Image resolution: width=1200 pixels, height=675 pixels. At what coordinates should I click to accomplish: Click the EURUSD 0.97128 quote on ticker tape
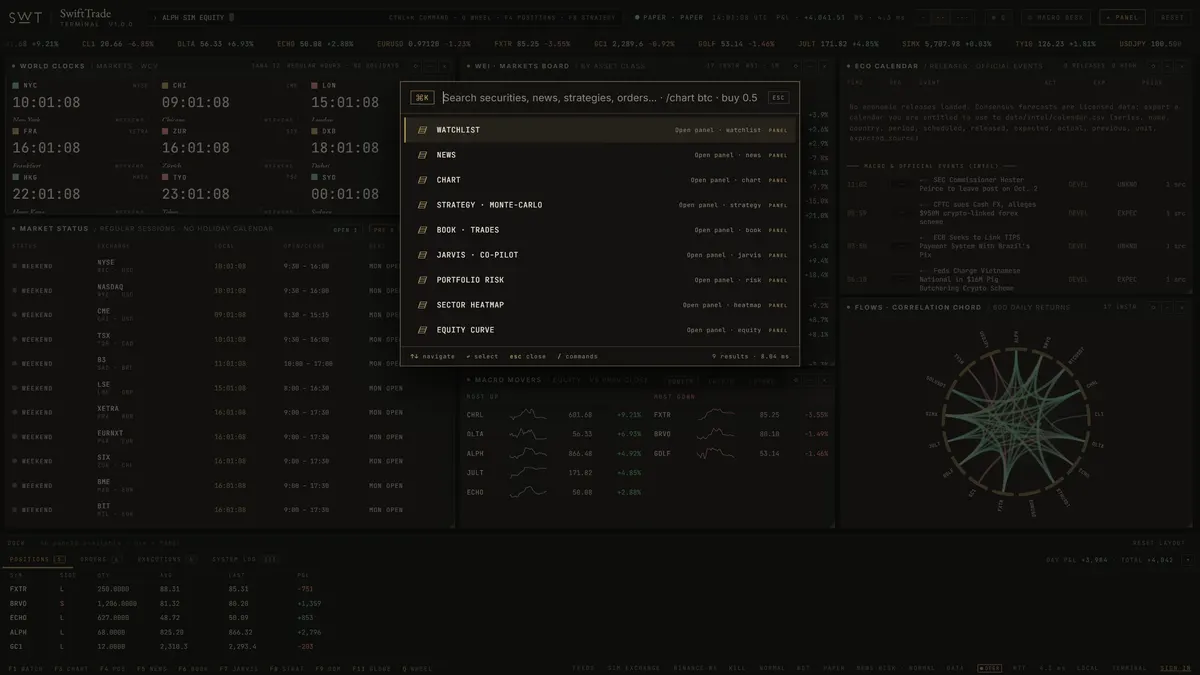[424, 44]
